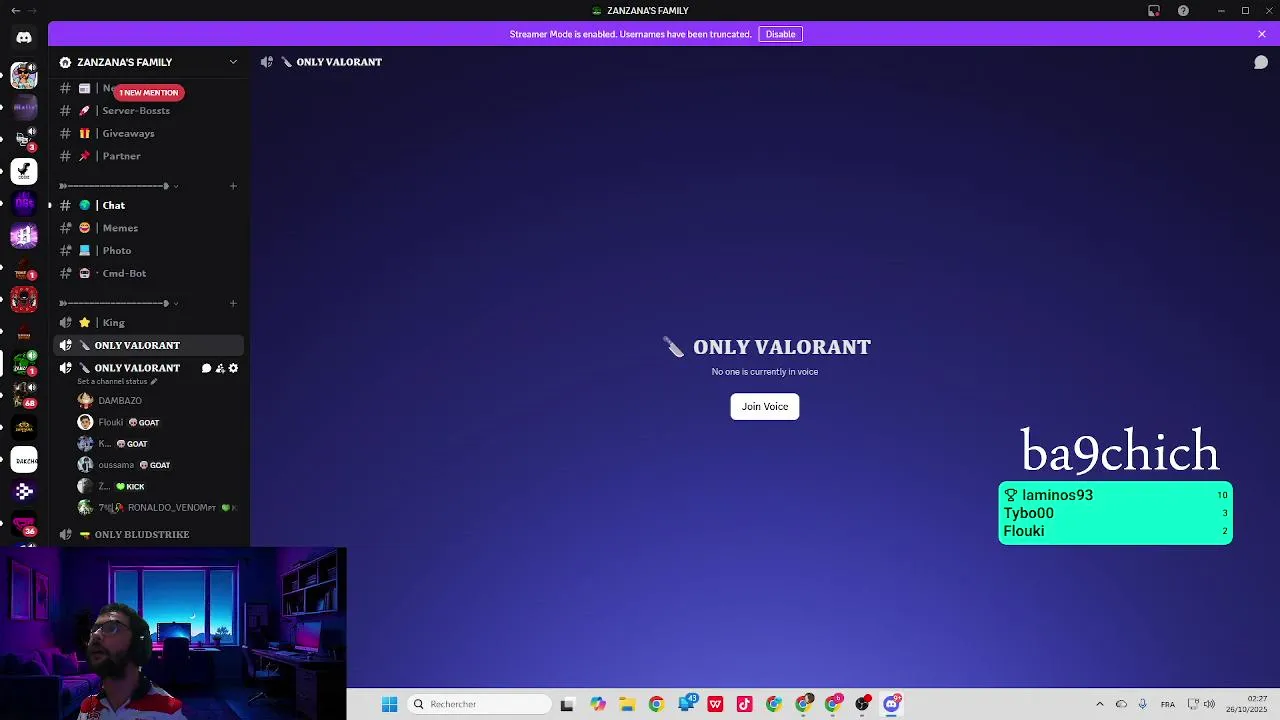This screenshot has height=720, width=1280.
Task: Open Windows Start menu
Action: click(x=389, y=704)
